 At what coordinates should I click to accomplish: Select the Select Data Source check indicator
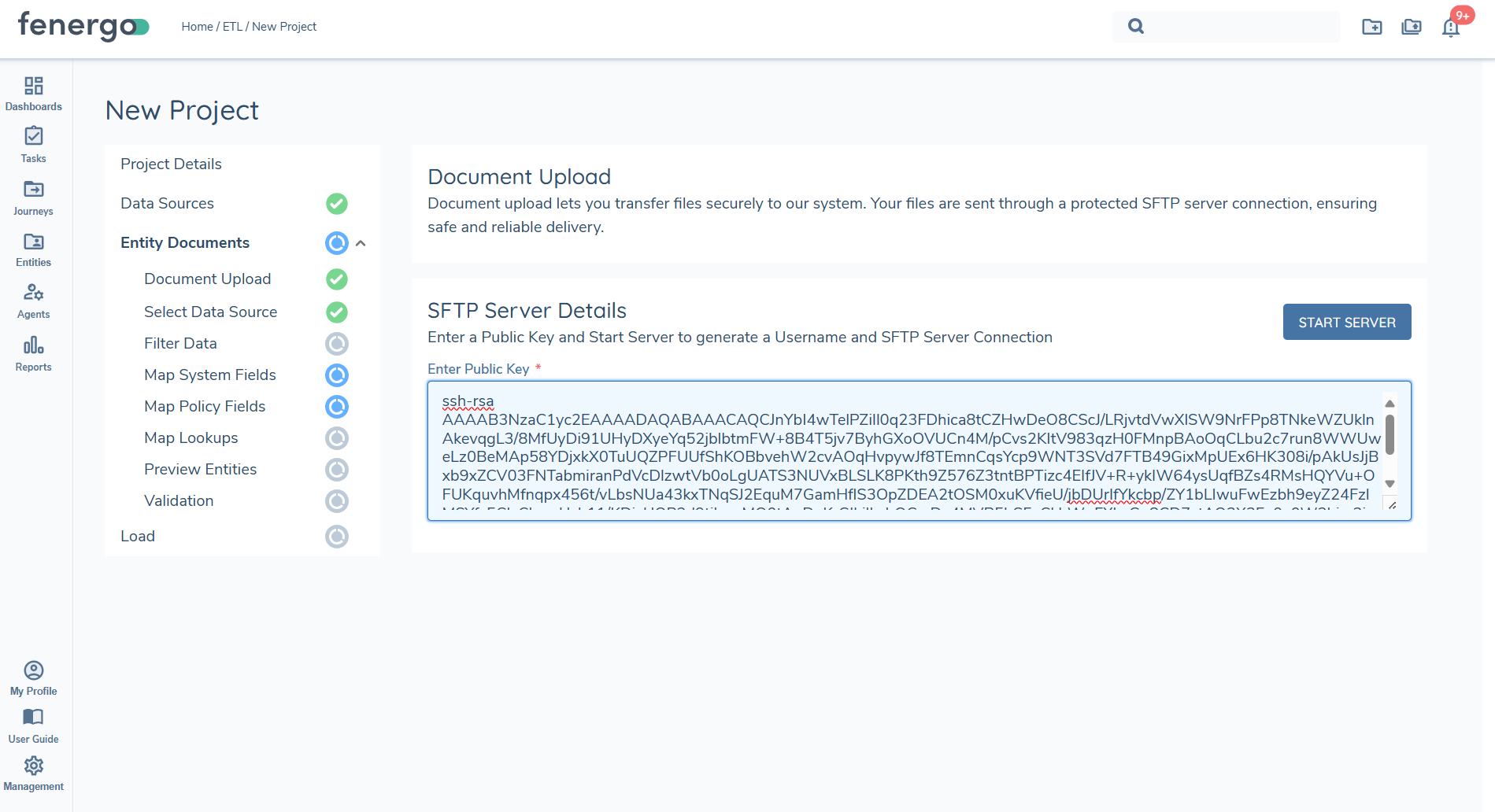[x=337, y=312]
